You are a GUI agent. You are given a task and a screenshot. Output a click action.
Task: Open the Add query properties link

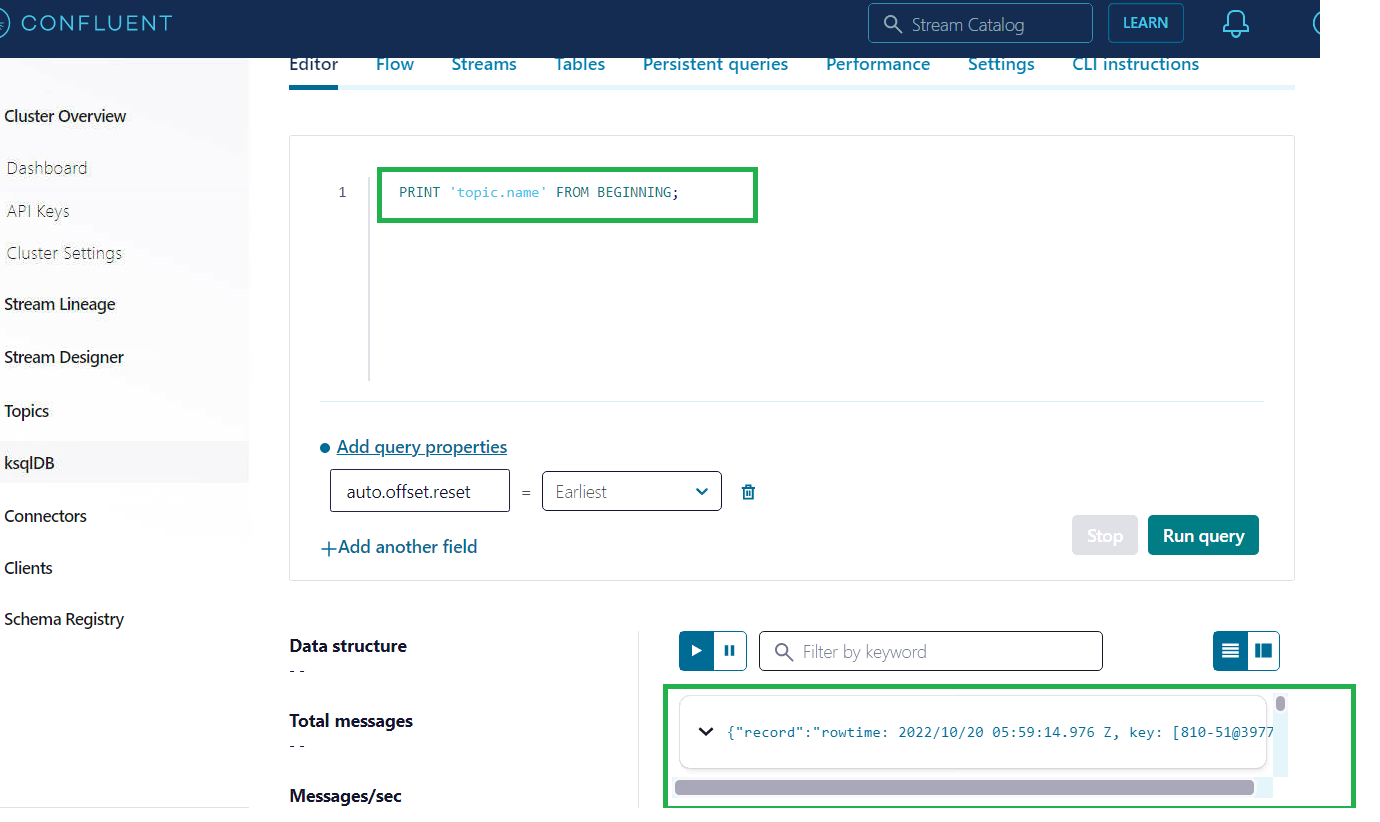coord(421,446)
